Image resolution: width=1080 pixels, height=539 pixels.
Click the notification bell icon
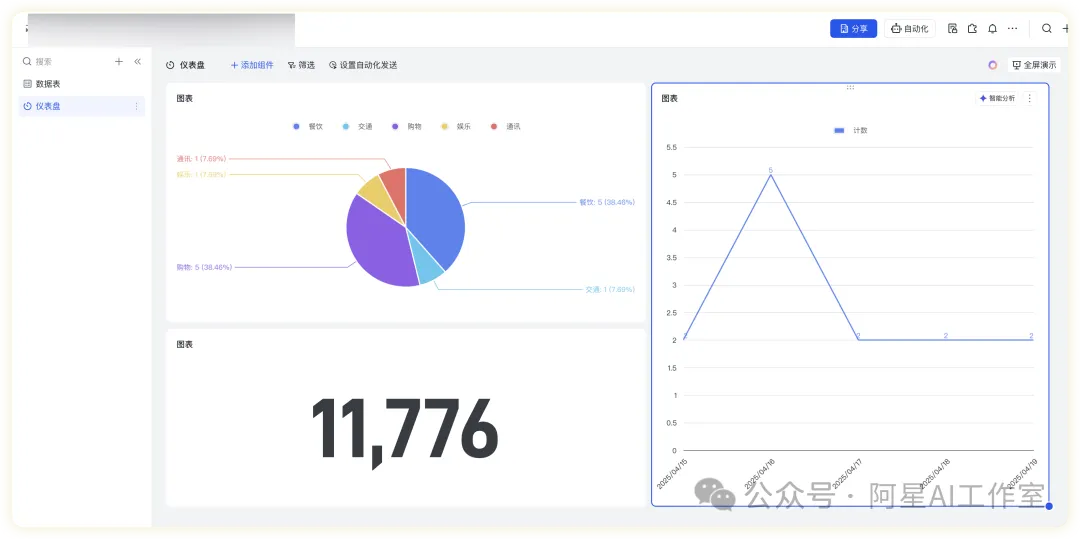coord(992,29)
